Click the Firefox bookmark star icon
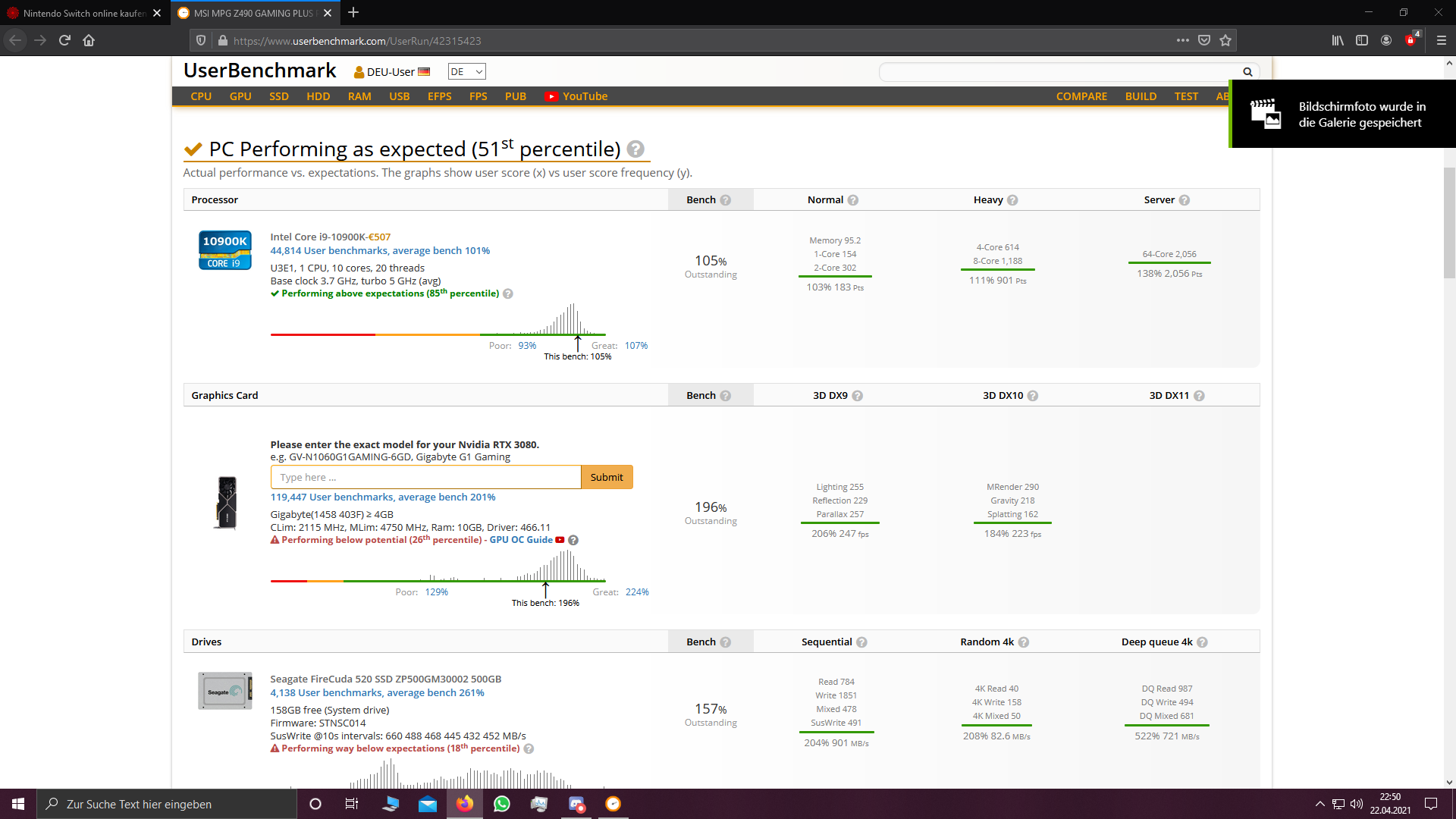This screenshot has width=1456, height=819. [1225, 40]
